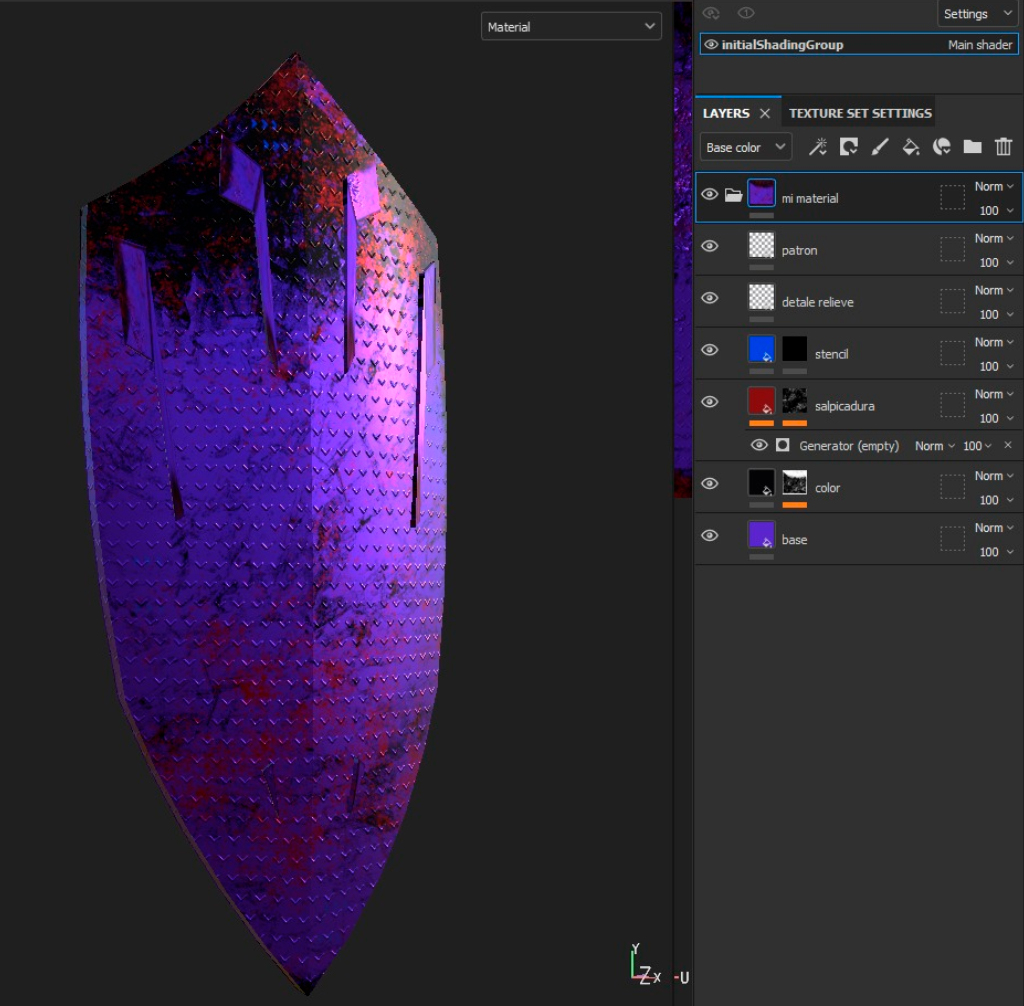Hide the salpicadura layer
The image size is (1024, 1006).
(x=710, y=402)
